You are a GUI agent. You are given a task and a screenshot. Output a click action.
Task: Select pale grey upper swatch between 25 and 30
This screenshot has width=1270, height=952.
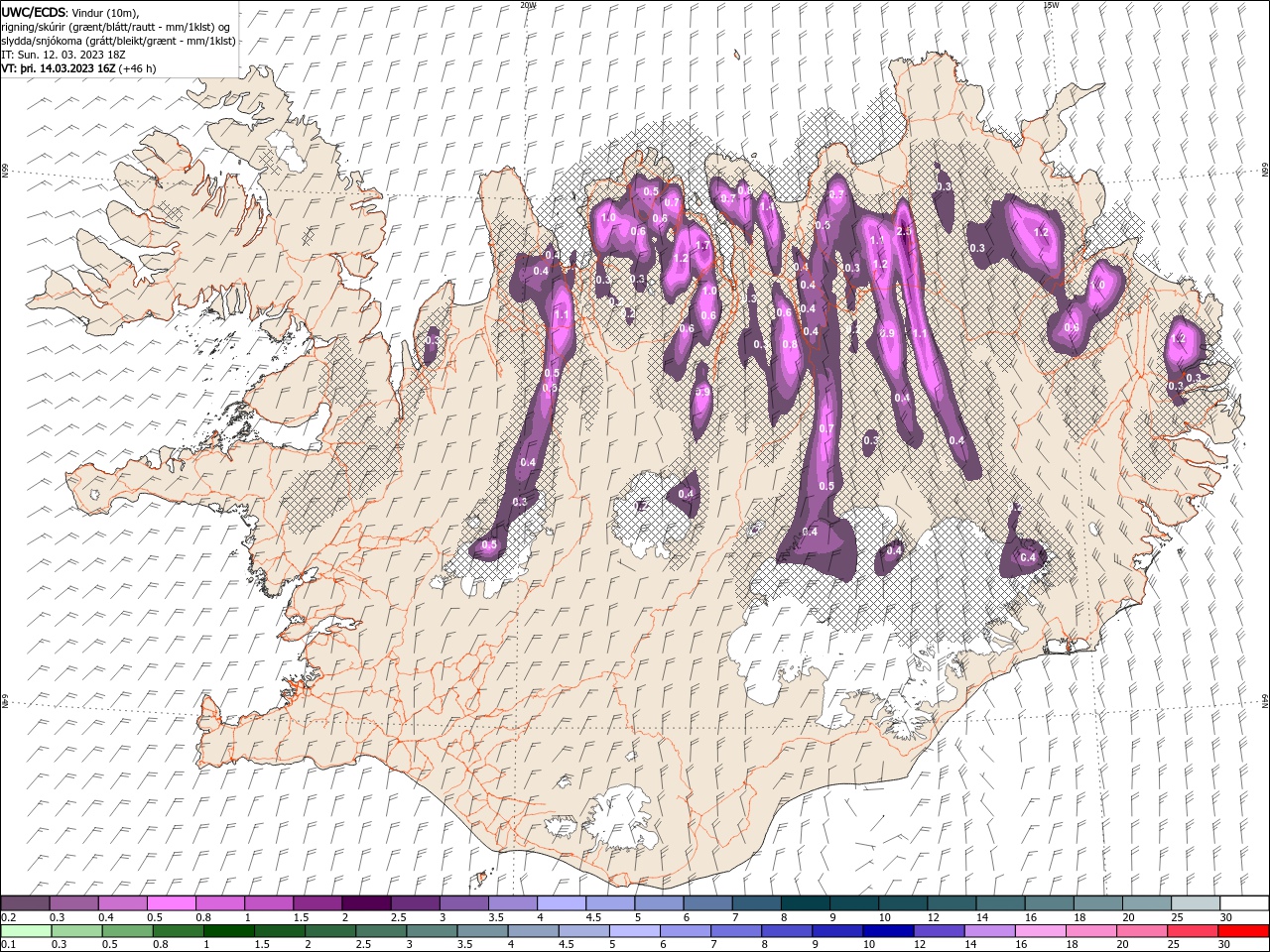pyautogui.click(x=1195, y=903)
